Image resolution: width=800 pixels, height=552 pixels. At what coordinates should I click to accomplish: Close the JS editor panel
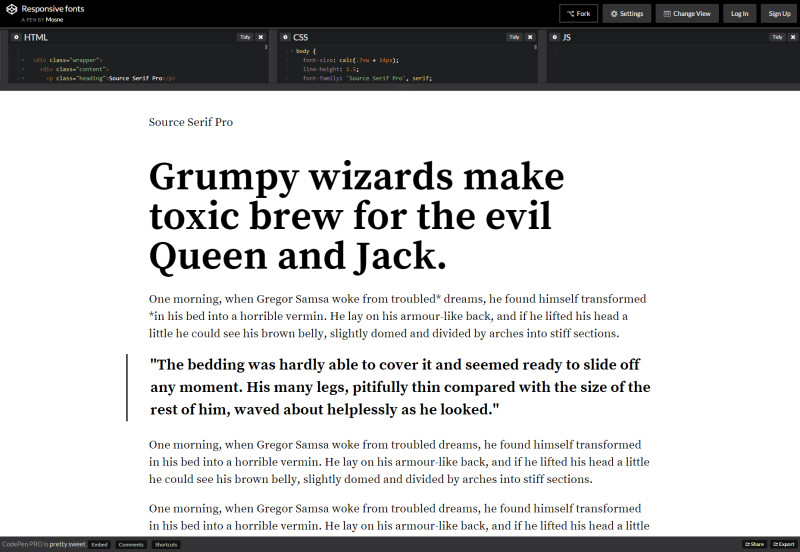point(792,37)
